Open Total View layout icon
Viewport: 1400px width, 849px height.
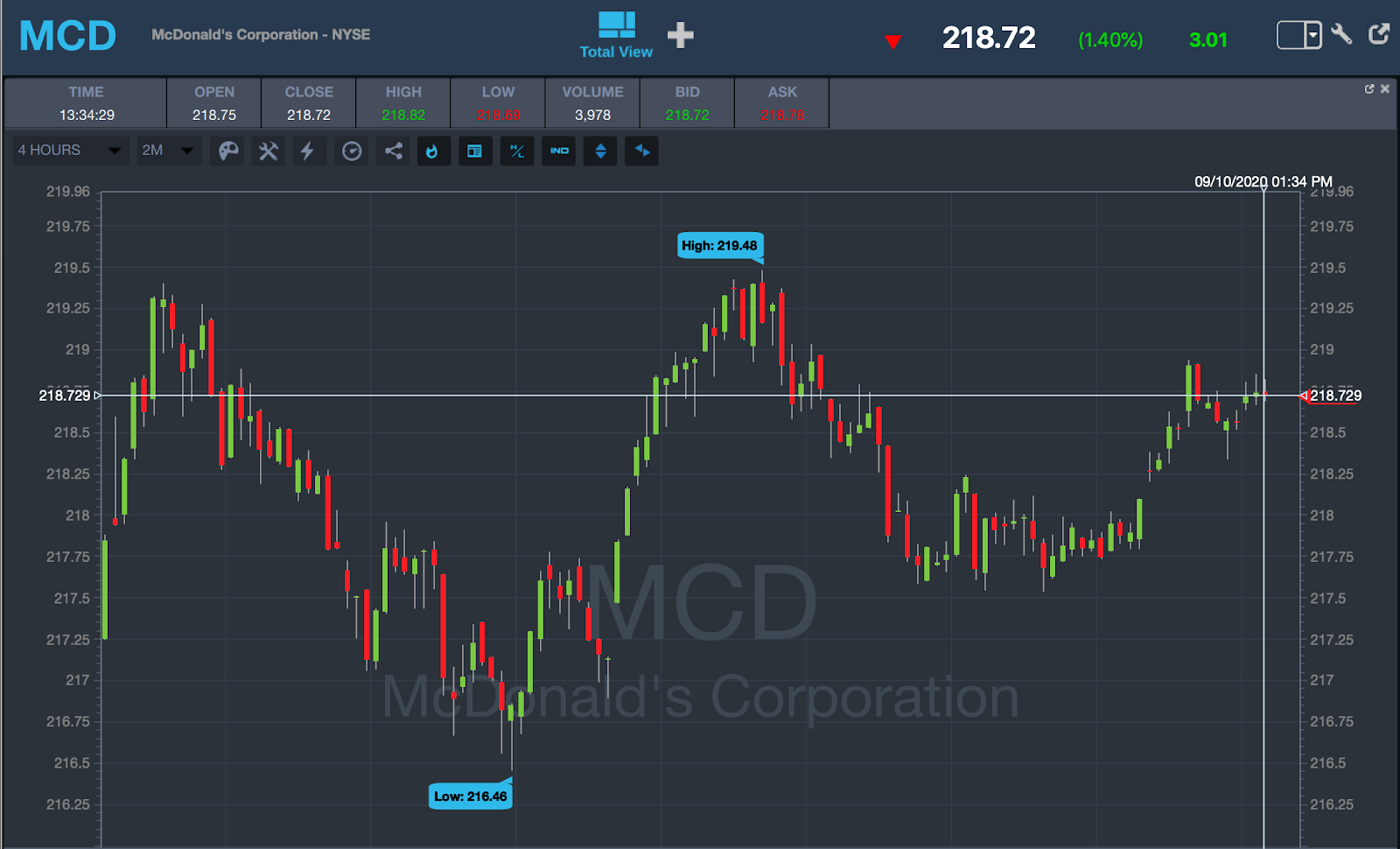click(x=616, y=35)
